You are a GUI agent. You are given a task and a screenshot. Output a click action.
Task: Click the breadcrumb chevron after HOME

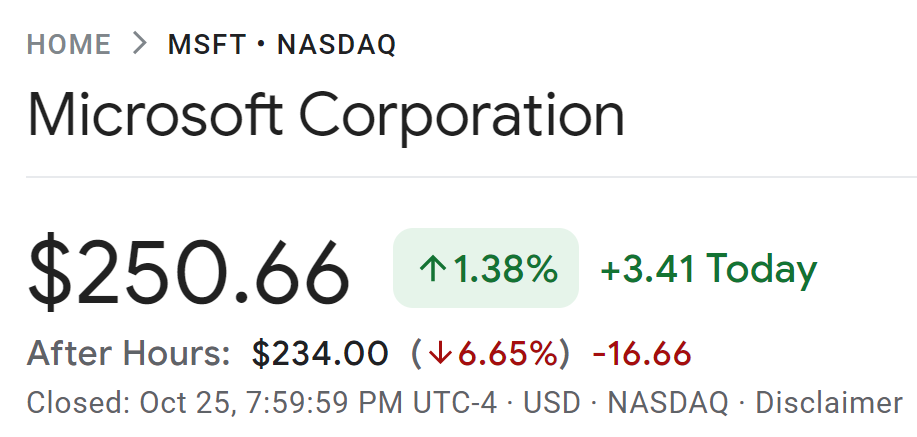pos(139,44)
